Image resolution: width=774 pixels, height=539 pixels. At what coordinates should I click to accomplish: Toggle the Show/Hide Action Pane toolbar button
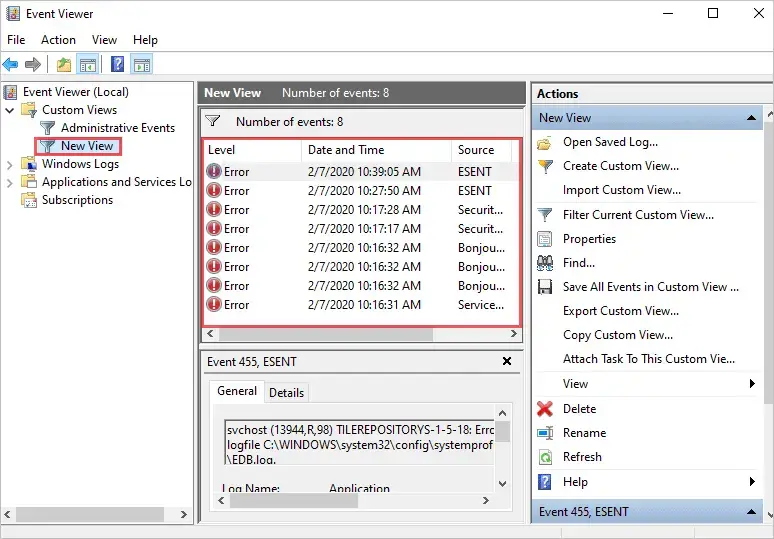point(142,64)
